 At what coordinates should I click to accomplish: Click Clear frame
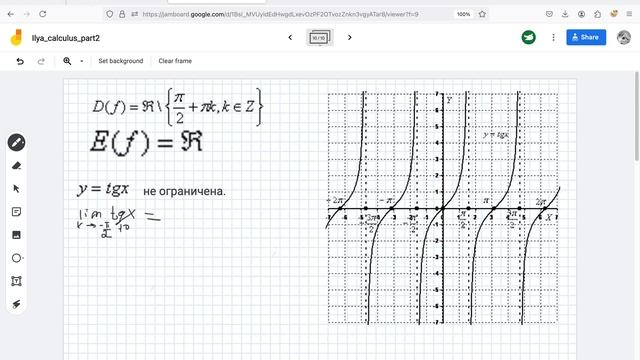click(175, 61)
